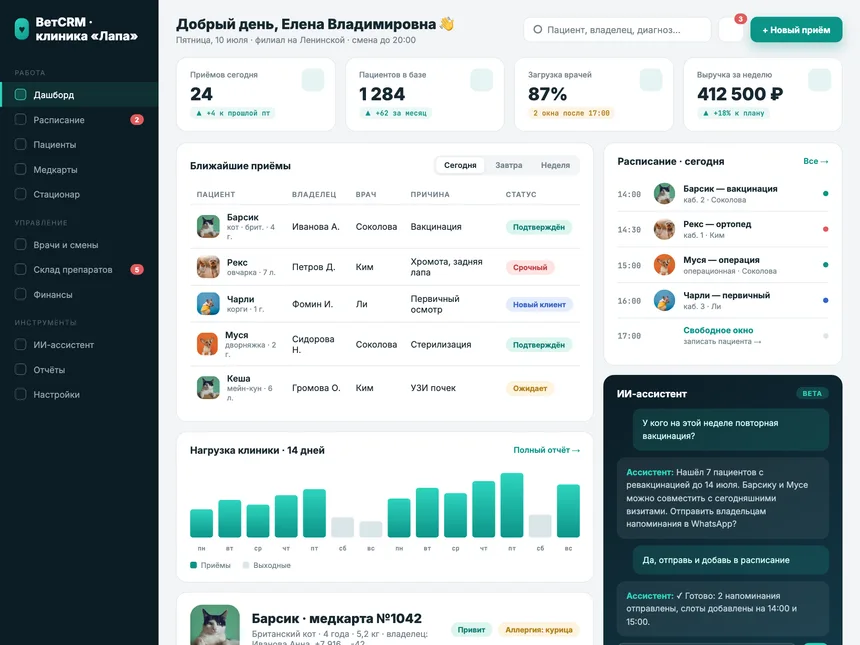Click the ИИ-ассистент sidebar icon
Image resolution: width=860 pixels, height=645 pixels.
point(20,344)
